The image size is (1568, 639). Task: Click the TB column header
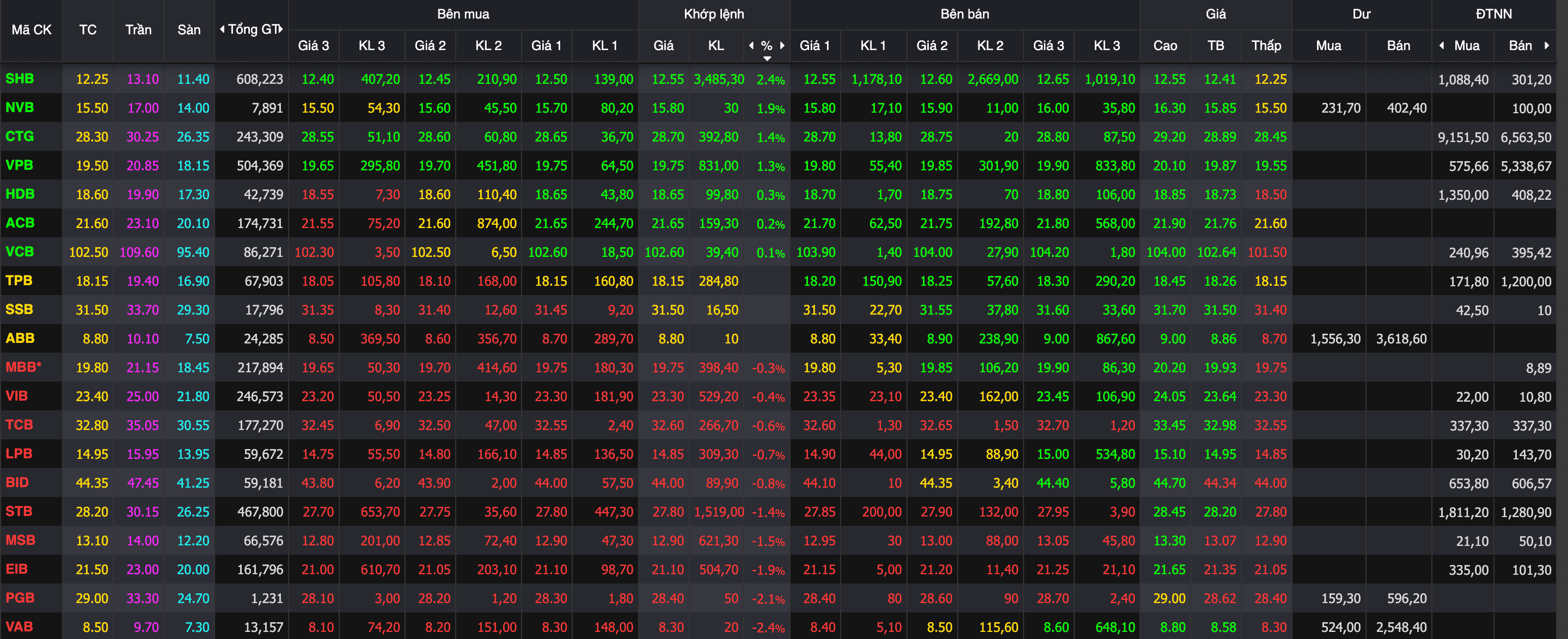click(1216, 46)
